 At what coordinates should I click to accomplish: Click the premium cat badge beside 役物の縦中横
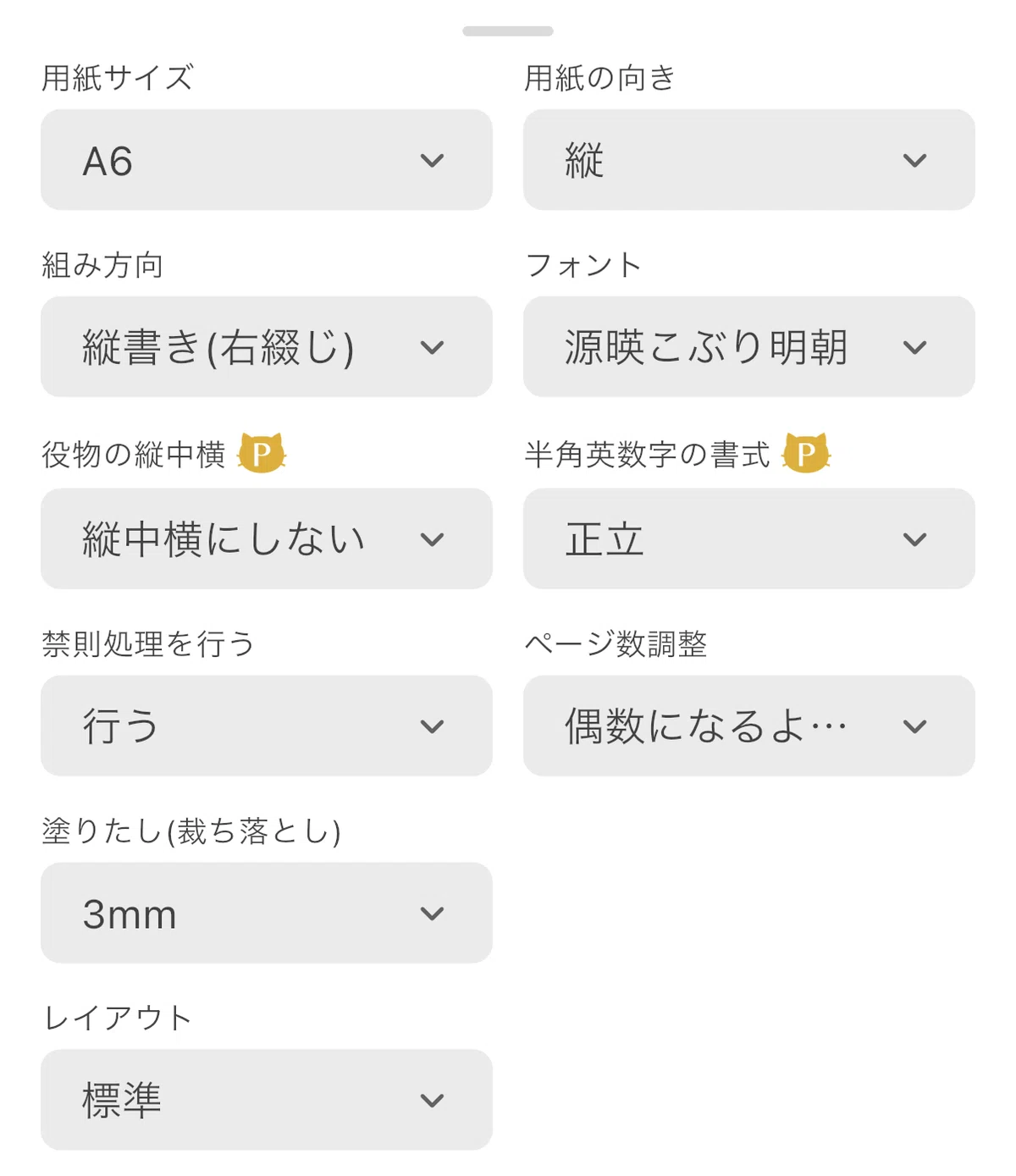tap(262, 453)
